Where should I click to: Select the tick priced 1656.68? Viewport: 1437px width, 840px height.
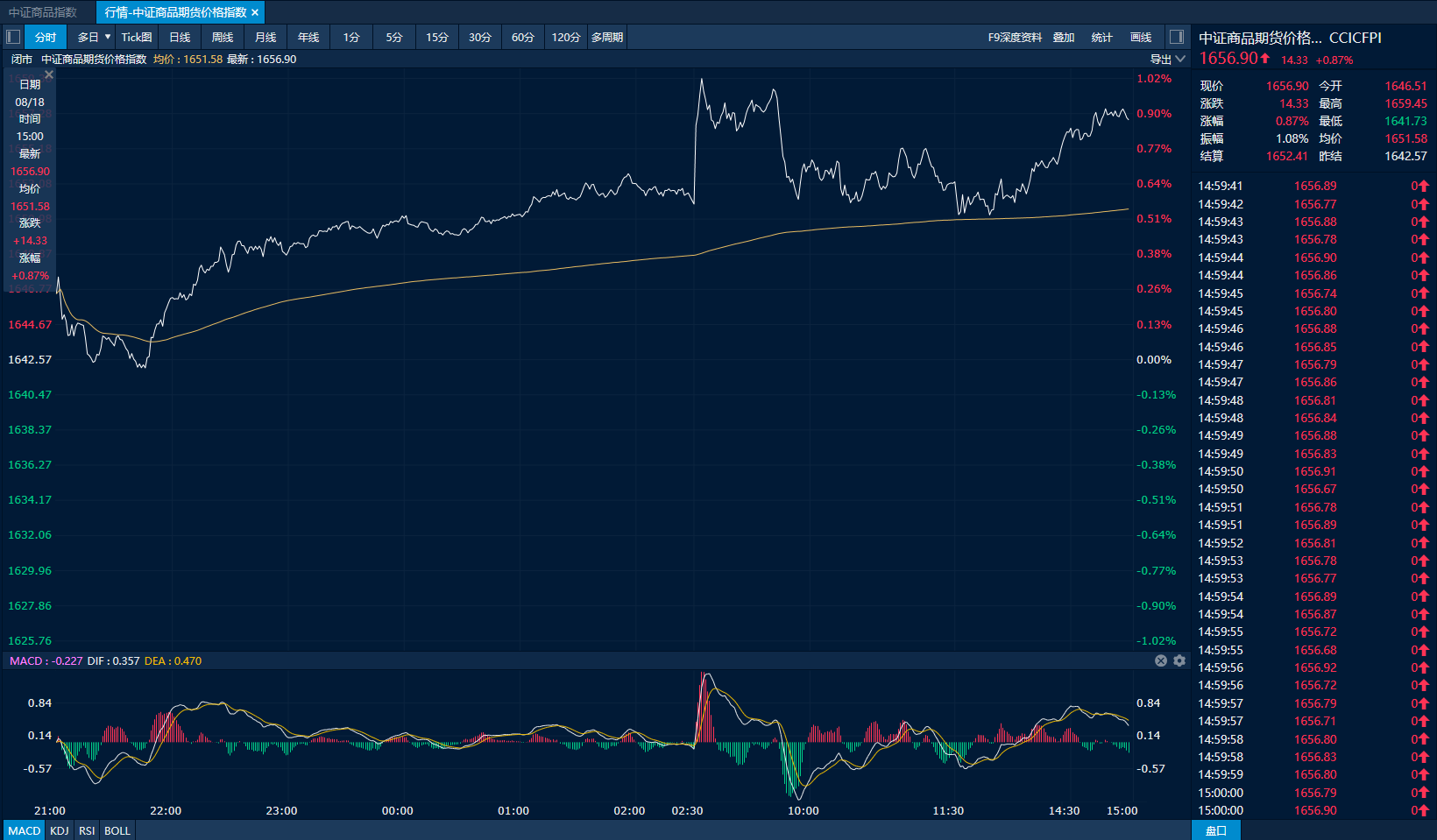1315,650
